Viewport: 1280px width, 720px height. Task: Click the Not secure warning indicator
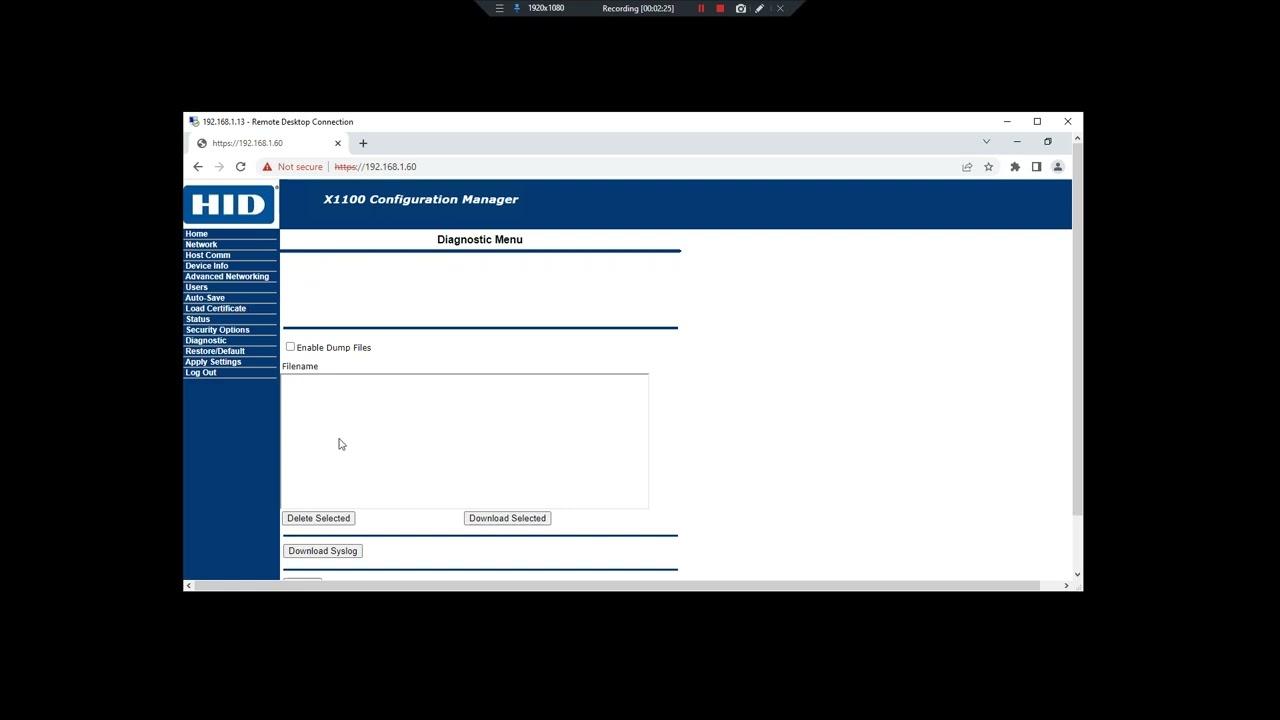coord(293,167)
